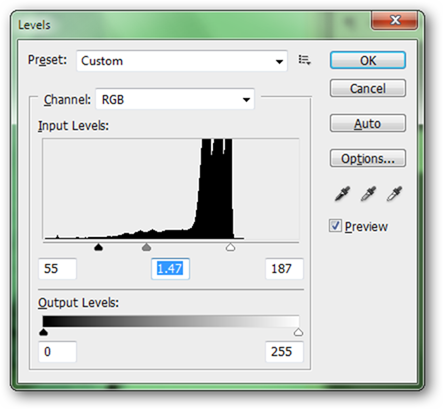Click the OK button
Image resolution: width=443 pixels, height=409 pixels.
(x=368, y=60)
